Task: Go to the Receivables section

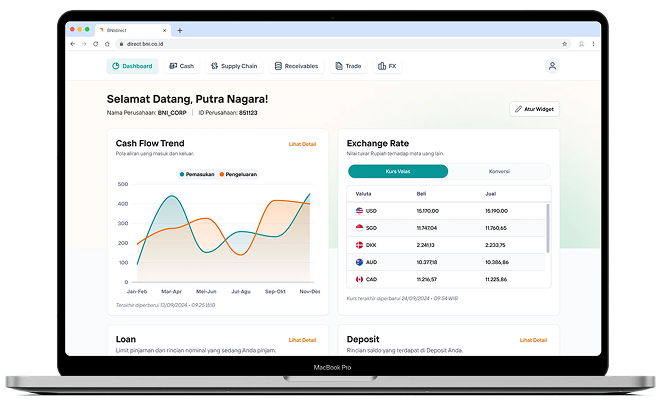Action: pyautogui.click(x=296, y=66)
